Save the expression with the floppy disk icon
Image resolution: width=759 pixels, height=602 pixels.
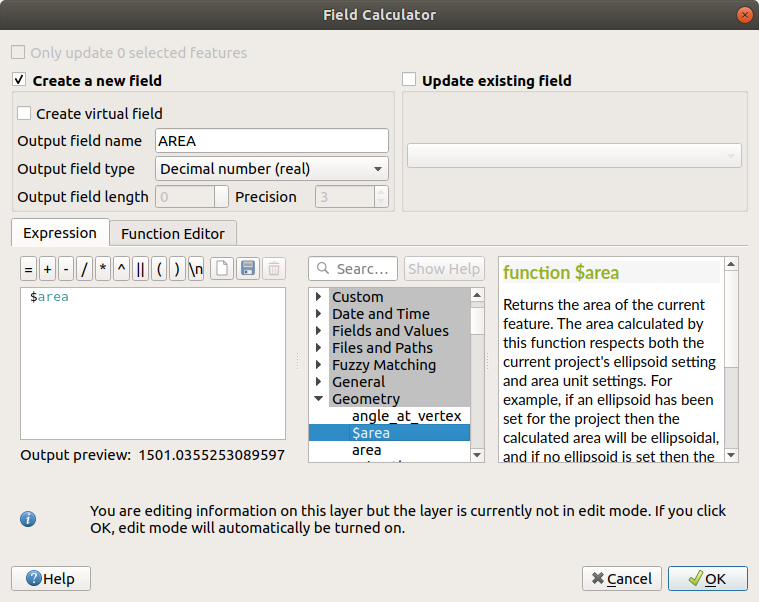247,269
